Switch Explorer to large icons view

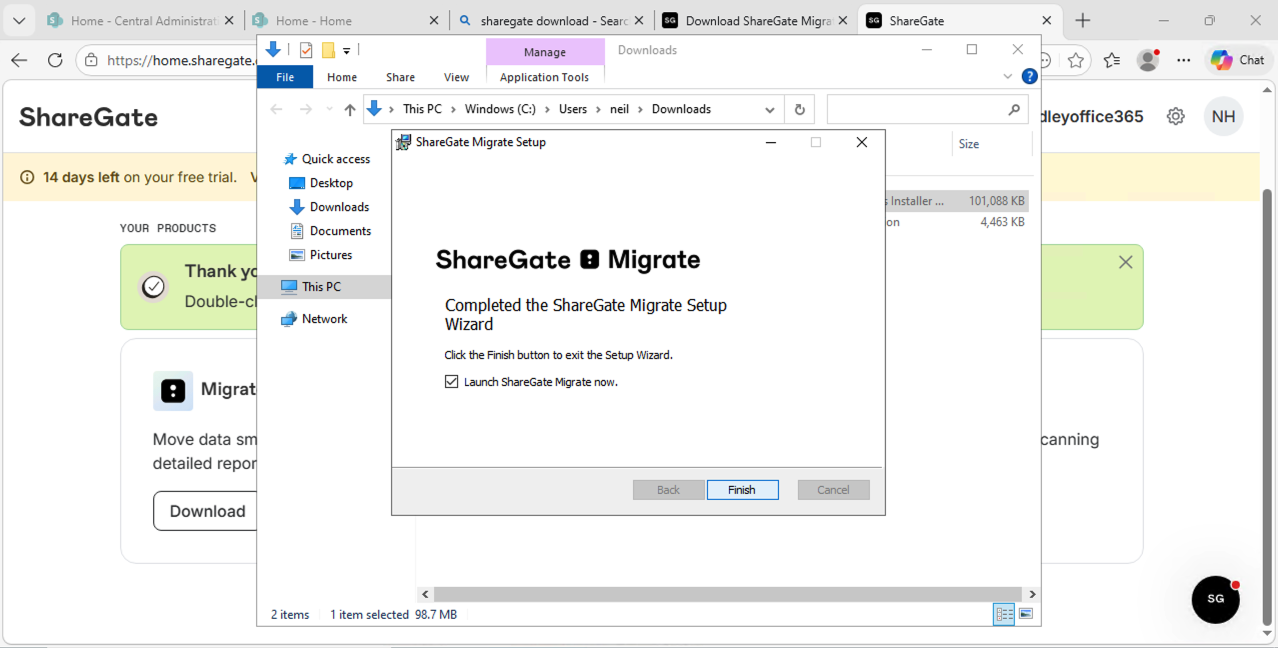(1026, 614)
